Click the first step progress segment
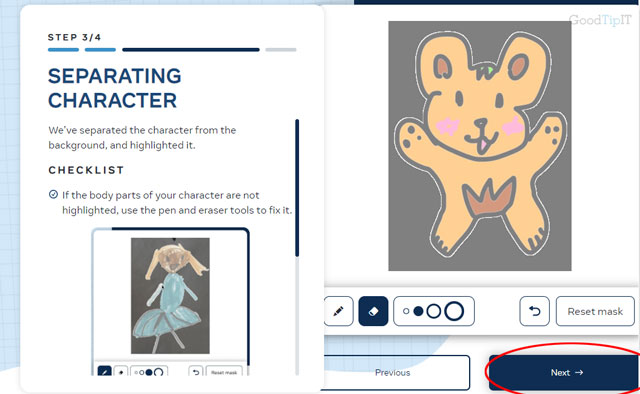The width and height of the screenshot is (640, 394). (63, 50)
